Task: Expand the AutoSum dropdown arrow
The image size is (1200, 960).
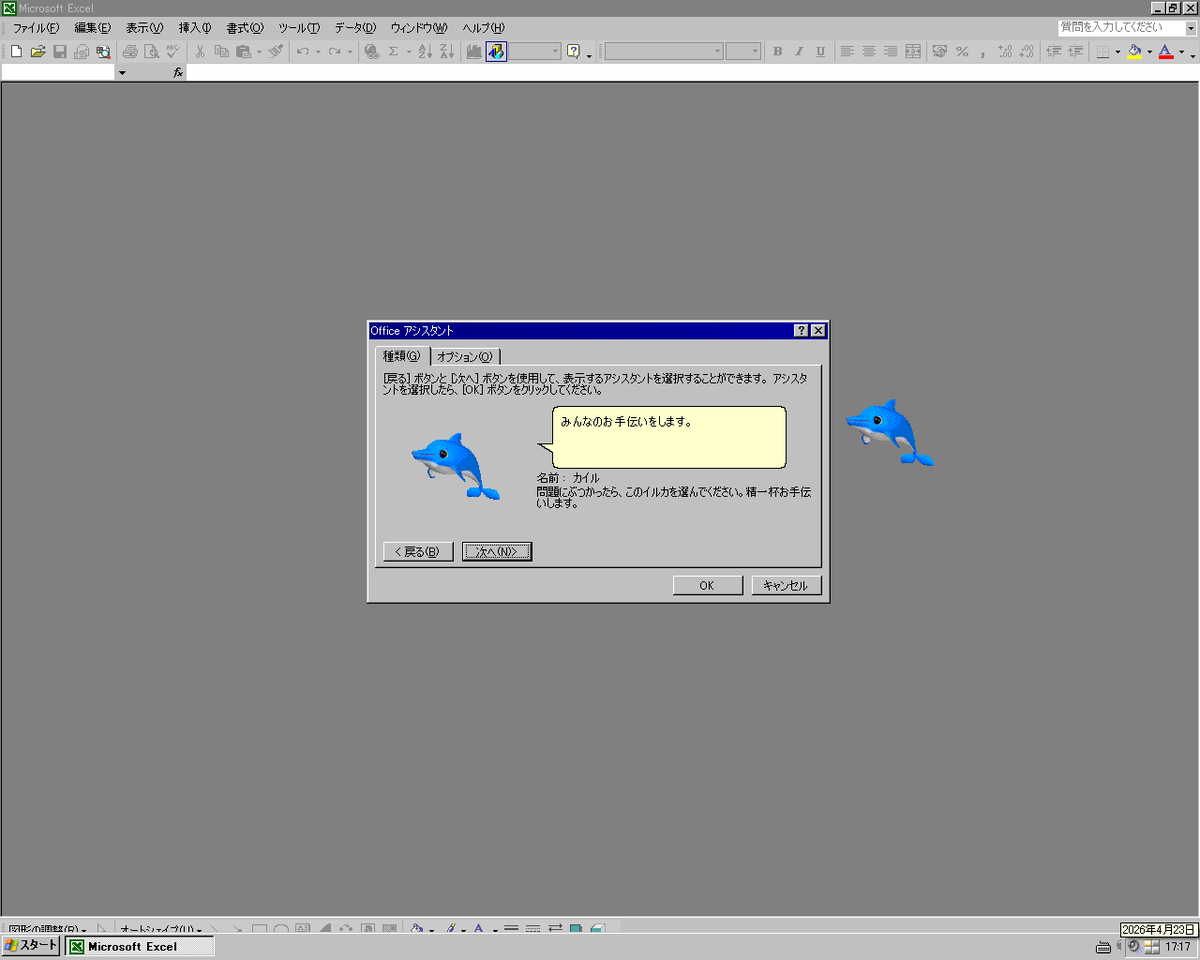Action: pyautogui.click(x=409, y=51)
